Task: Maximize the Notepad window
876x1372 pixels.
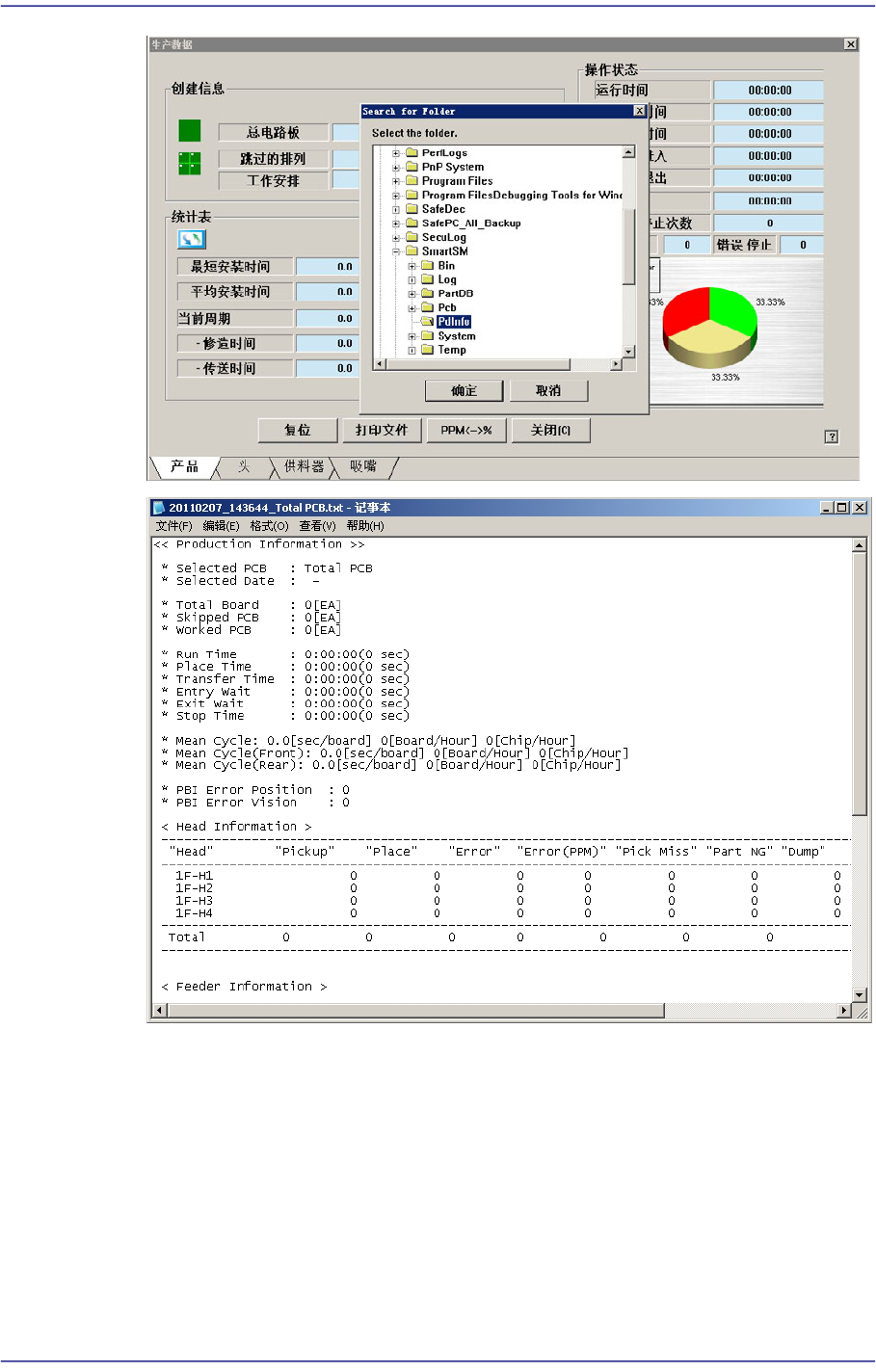Action: pos(841,508)
